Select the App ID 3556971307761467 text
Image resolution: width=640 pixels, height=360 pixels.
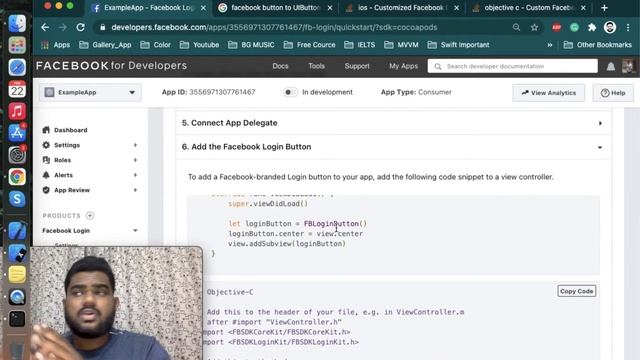point(209,92)
